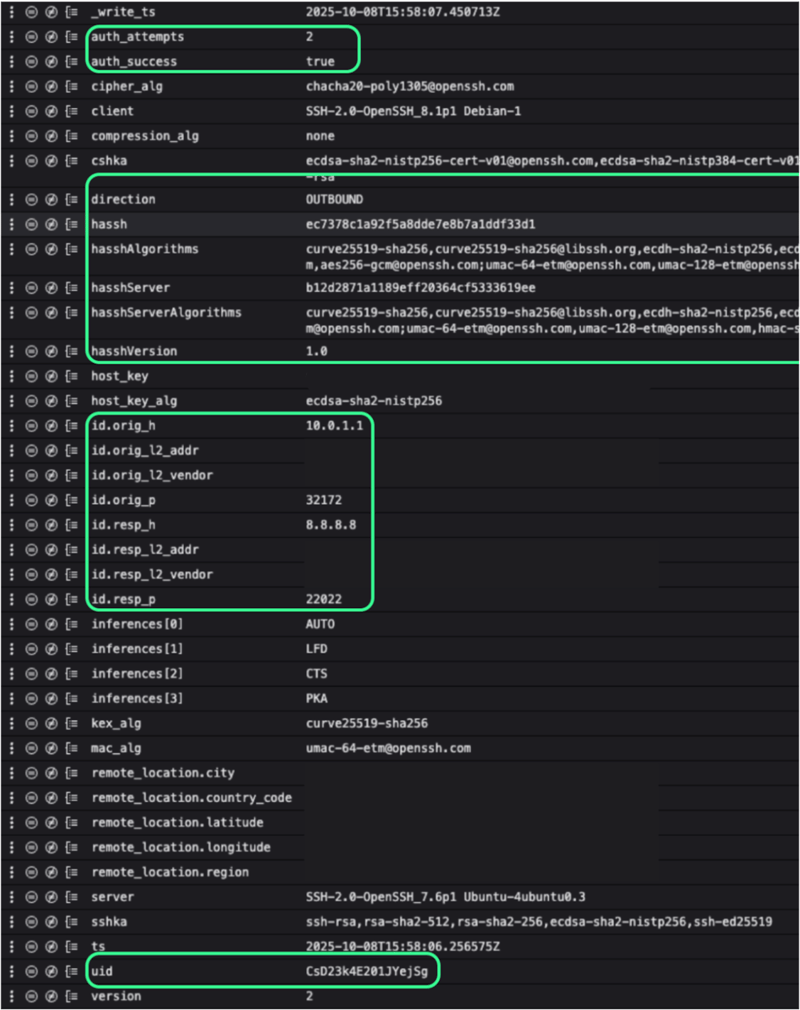Toggle the column list icon for cipher_alg
Viewport: 800px width, 1010px height.
point(70,87)
